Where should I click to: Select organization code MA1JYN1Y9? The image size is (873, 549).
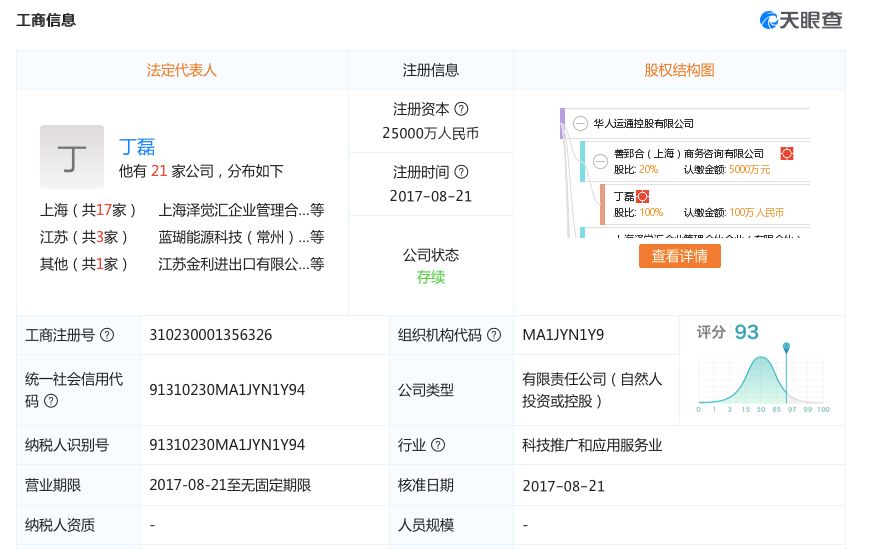(x=563, y=335)
